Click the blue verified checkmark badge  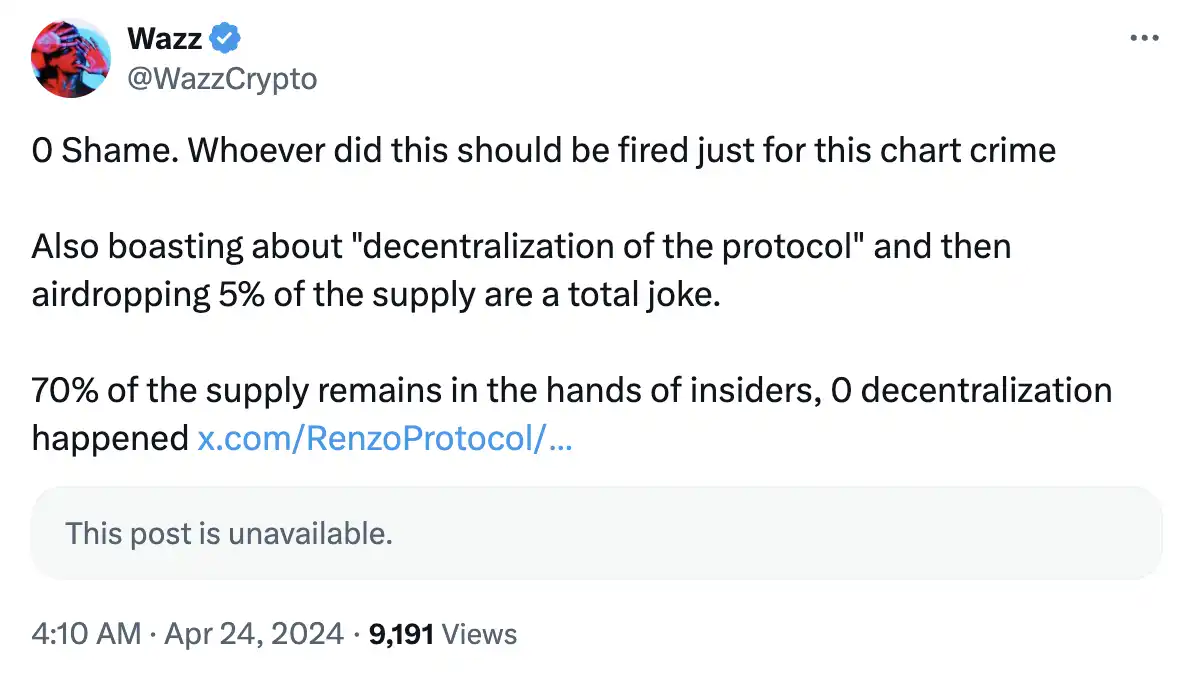pos(226,39)
